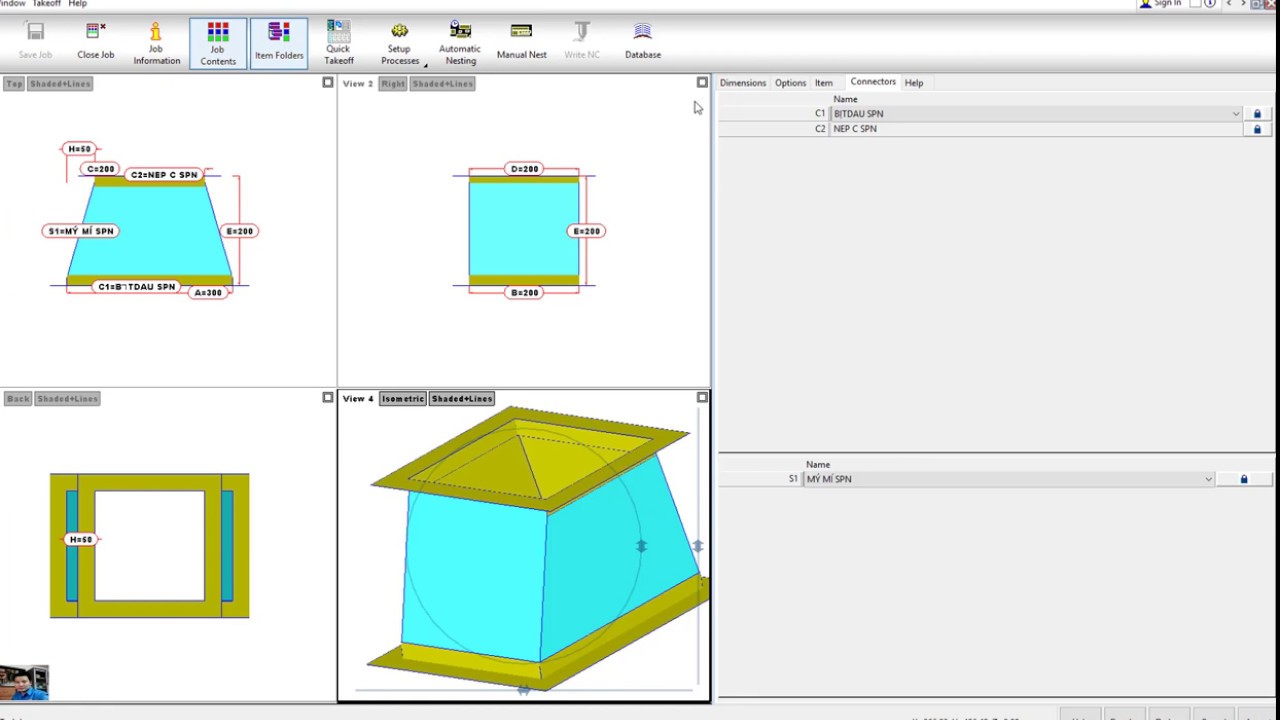Image resolution: width=1280 pixels, height=720 pixels.
Task: Open the Database
Action: pos(643,42)
